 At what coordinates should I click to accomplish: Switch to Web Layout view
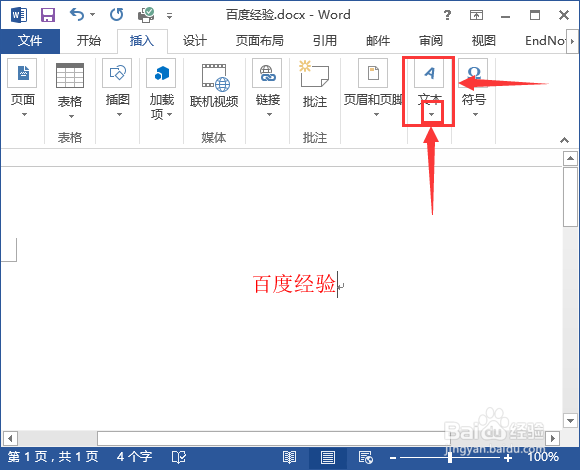pyautogui.click(x=365, y=457)
